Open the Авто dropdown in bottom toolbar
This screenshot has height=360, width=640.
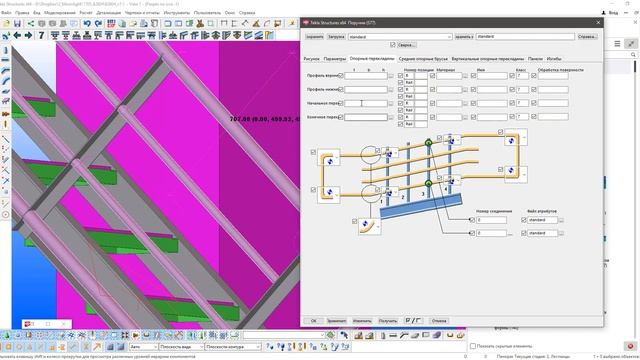pyautogui.click(x=143, y=347)
